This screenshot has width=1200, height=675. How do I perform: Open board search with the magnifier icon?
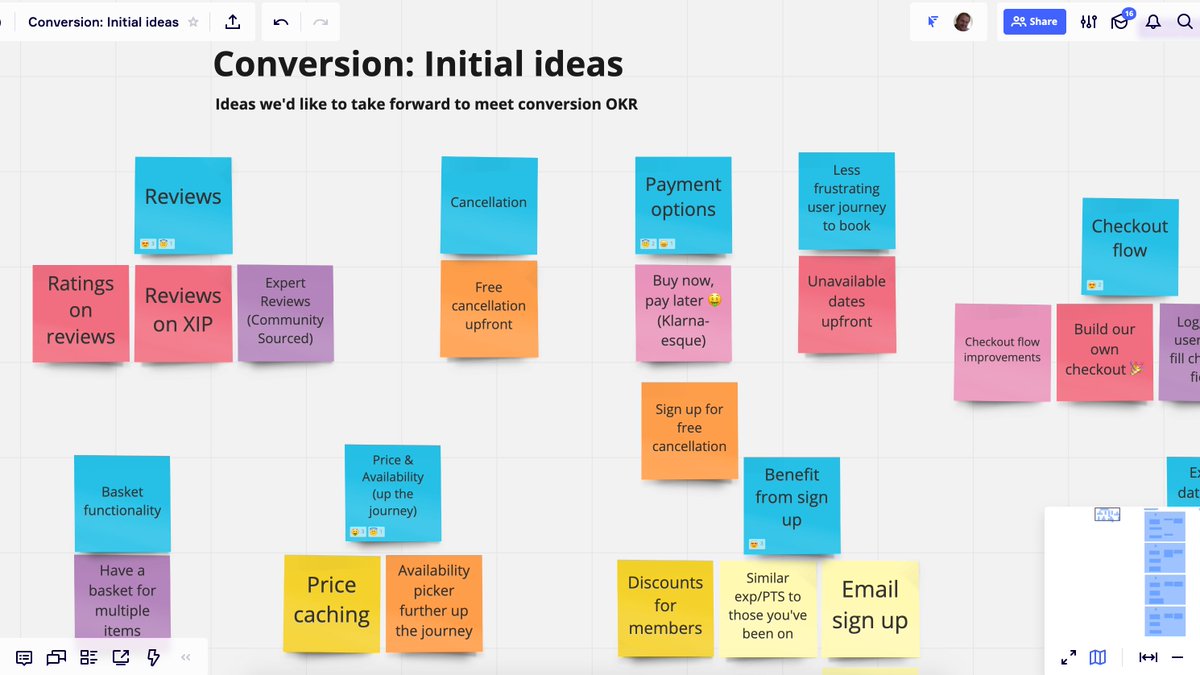1186,21
